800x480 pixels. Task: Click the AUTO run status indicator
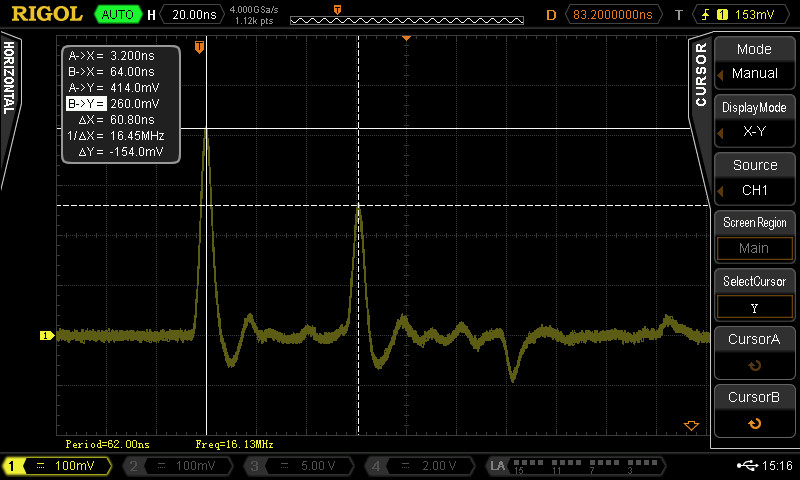click(118, 14)
